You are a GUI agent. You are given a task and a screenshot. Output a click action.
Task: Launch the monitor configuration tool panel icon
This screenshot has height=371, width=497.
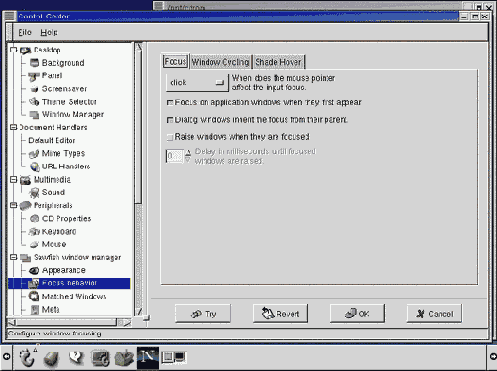point(101,358)
